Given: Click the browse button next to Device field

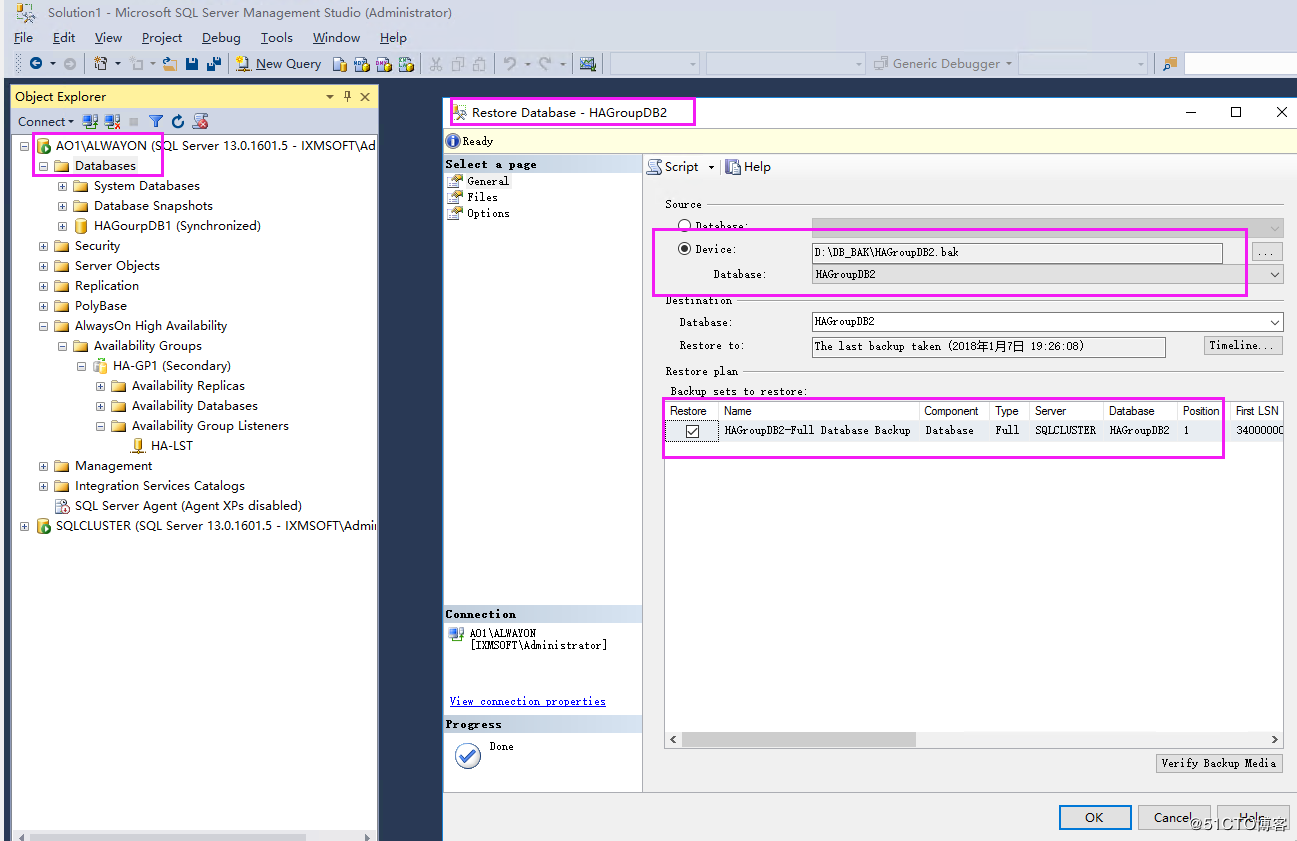Looking at the screenshot, I should [1266, 251].
